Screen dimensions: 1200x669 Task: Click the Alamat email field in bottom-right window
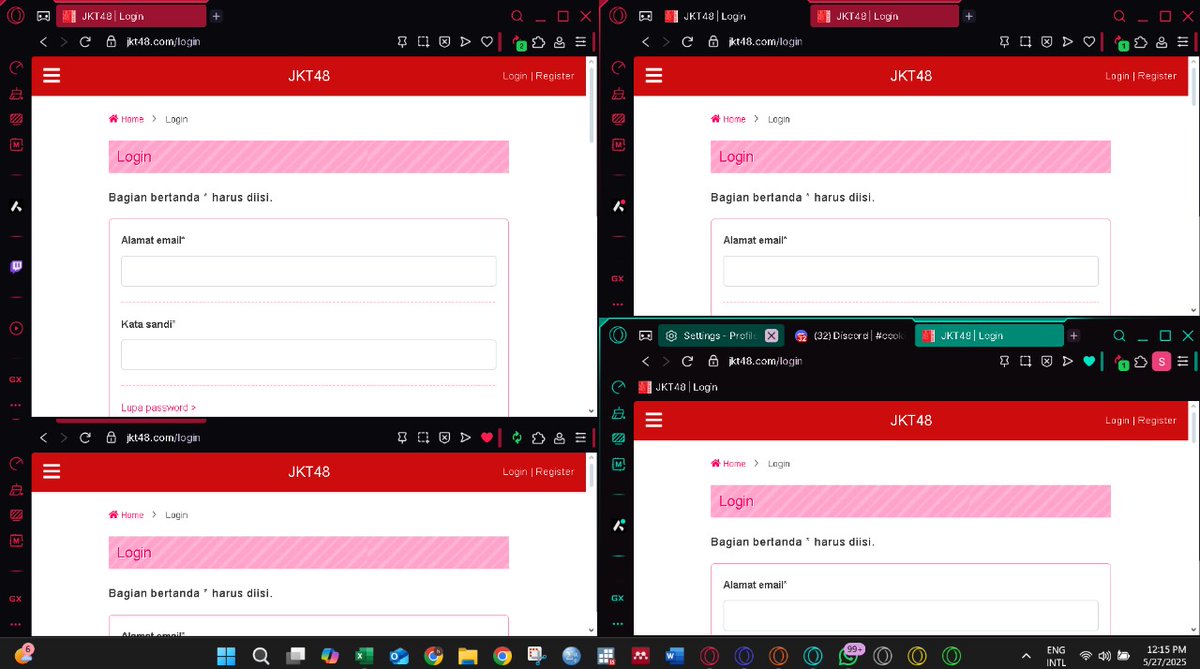click(x=911, y=615)
